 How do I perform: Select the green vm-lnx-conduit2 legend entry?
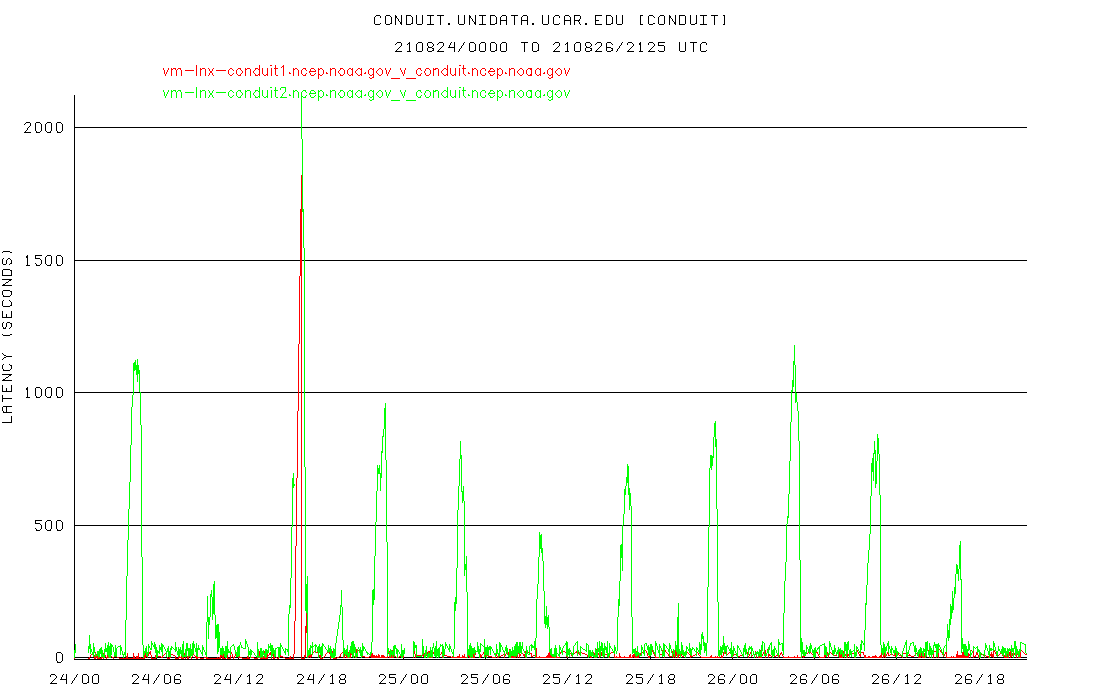pyautogui.click(x=366, y=93)
